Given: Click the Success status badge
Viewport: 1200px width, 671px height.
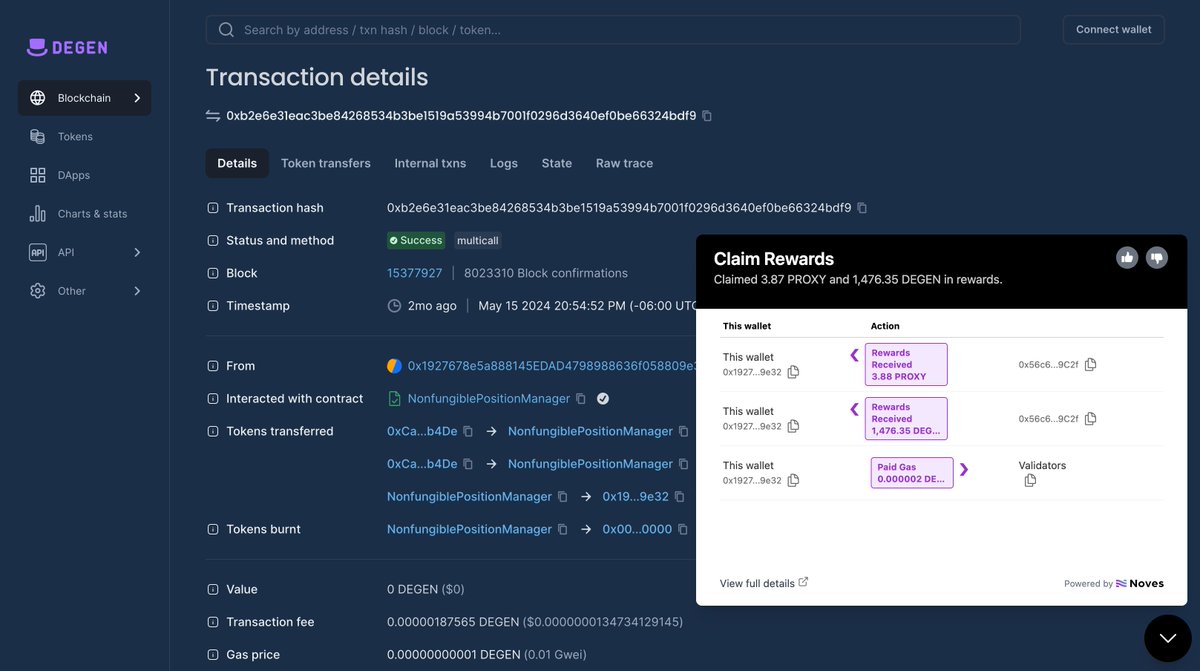Looking at the screenshot, I should 416,241.
